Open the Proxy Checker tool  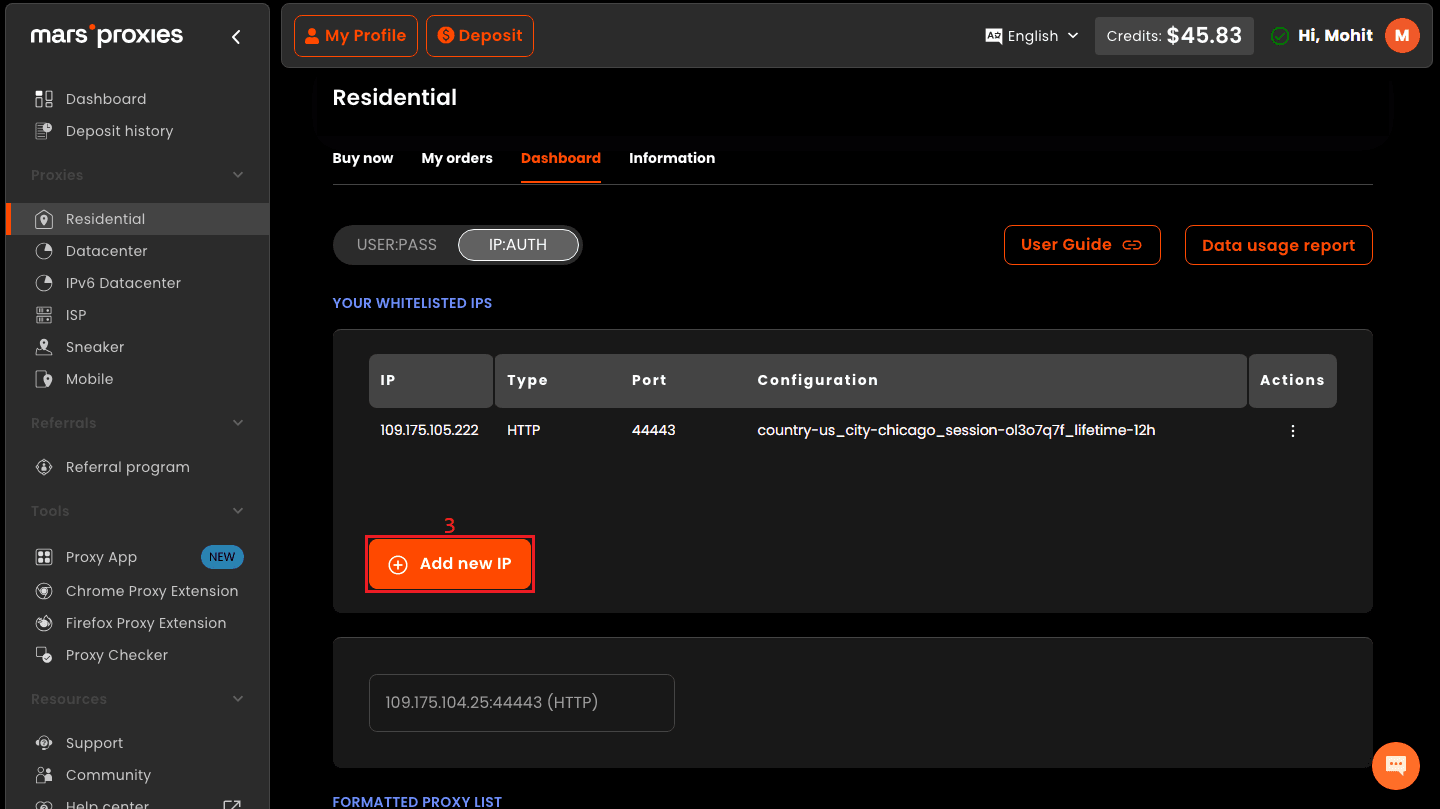116,655
